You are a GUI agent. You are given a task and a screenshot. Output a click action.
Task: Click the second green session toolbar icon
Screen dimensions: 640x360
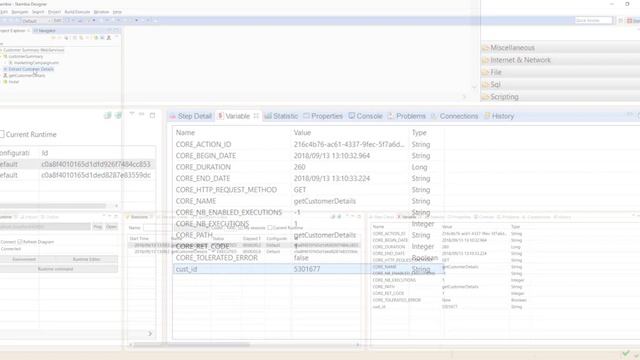tap(118, 116)
